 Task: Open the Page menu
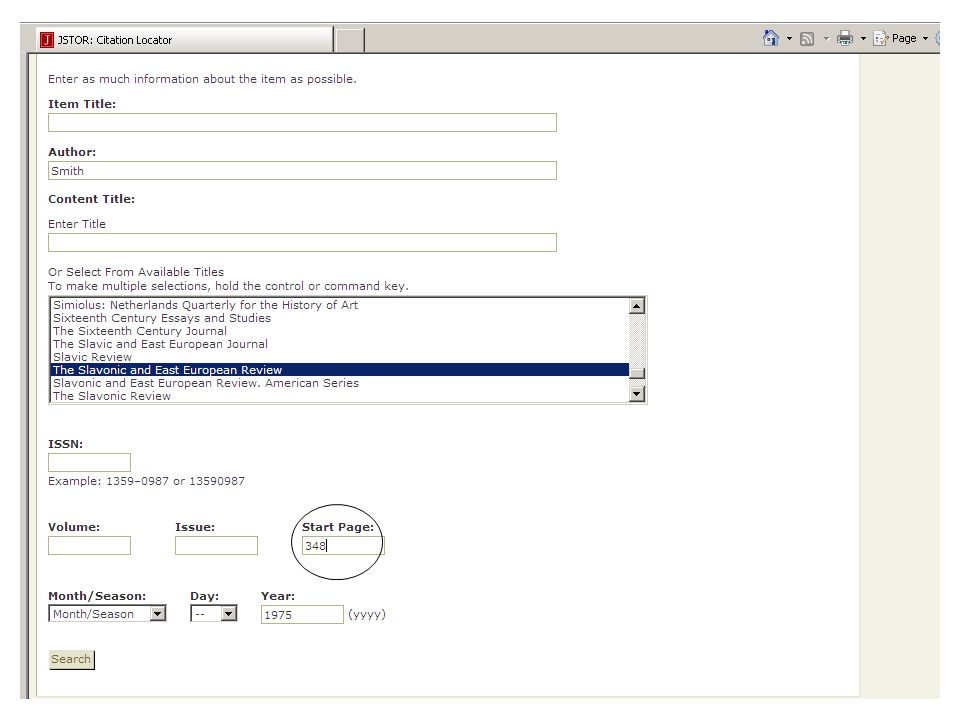(901, 38)
